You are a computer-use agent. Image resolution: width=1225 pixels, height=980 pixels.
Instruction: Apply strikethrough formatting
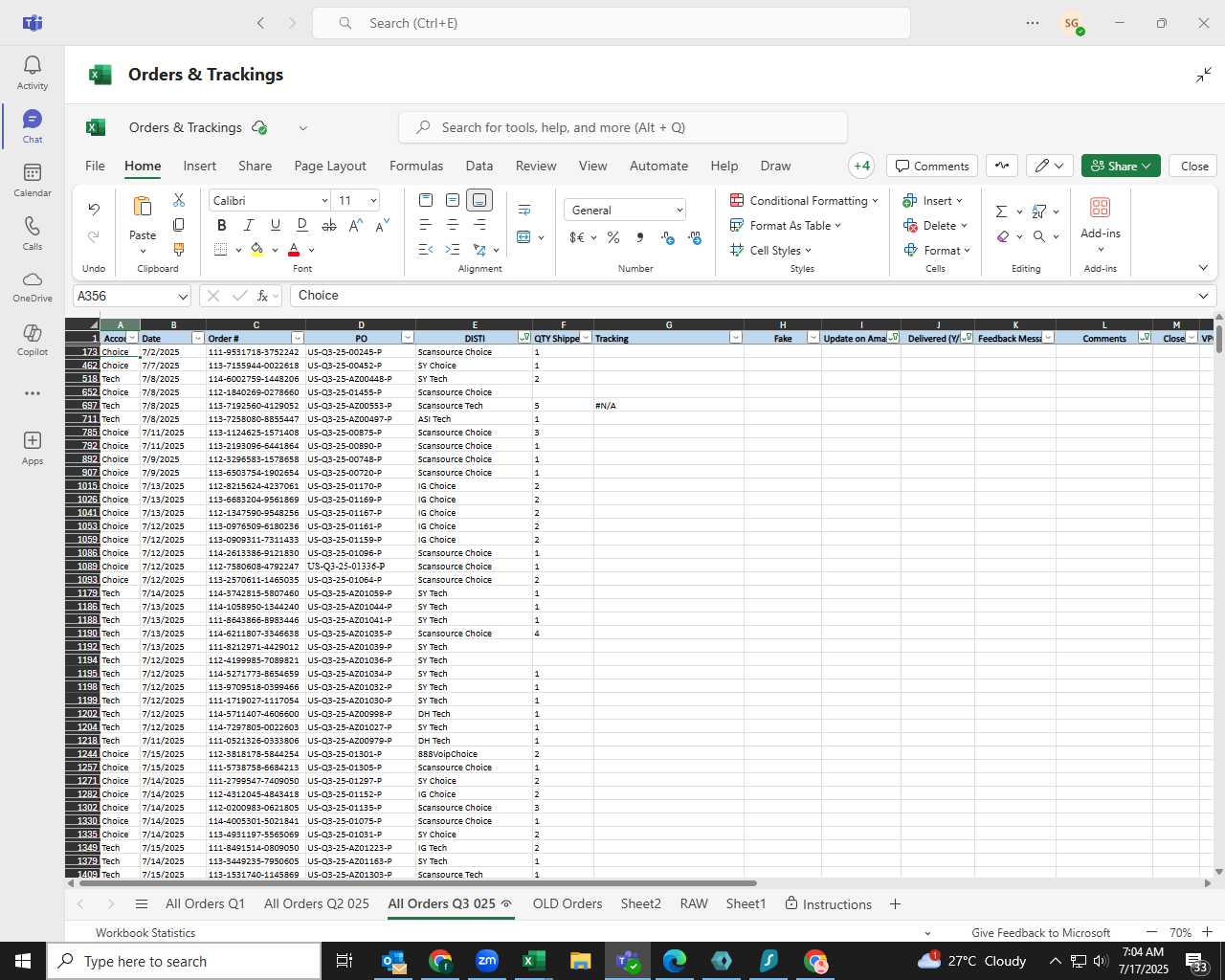(329, 225)
